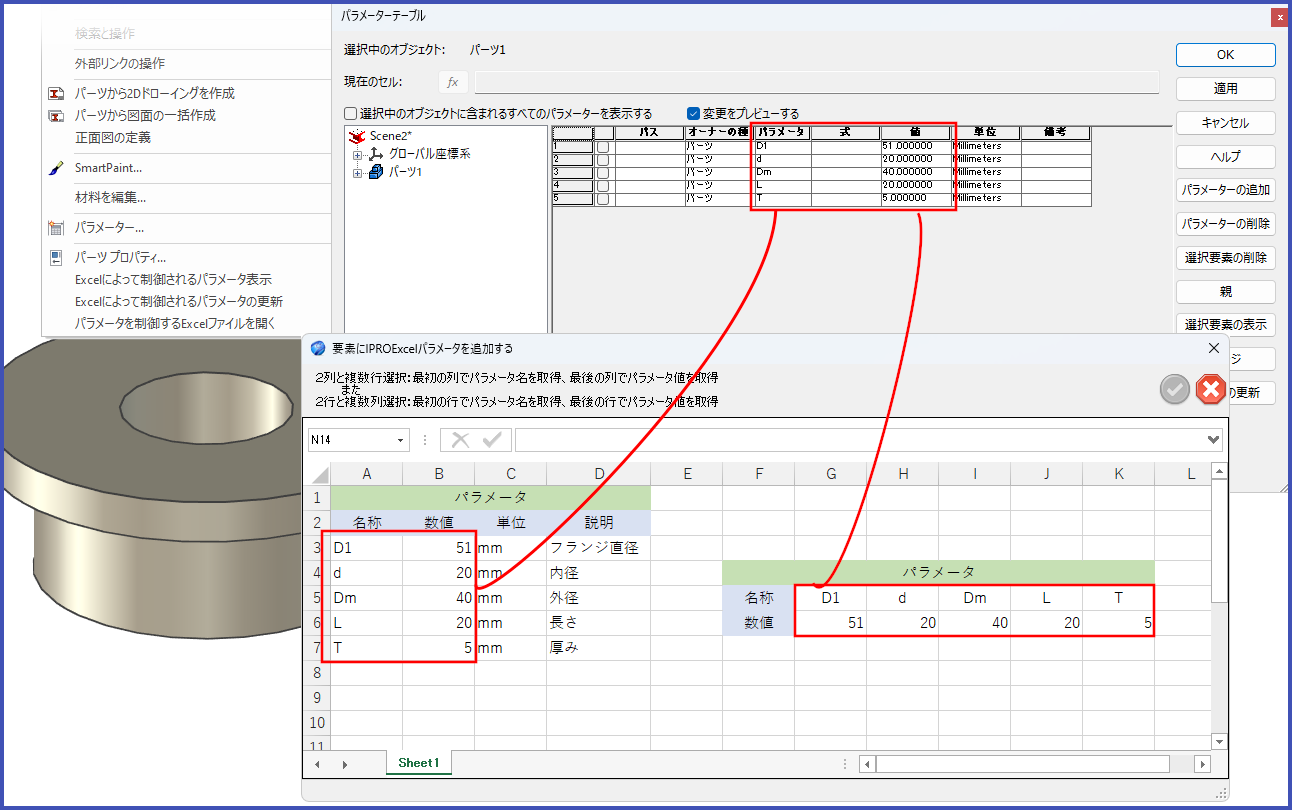Viewport: 1292px width, 810px height.
Task: Click the IPRO Excel dialog title icon
Action: coord(319,348)
